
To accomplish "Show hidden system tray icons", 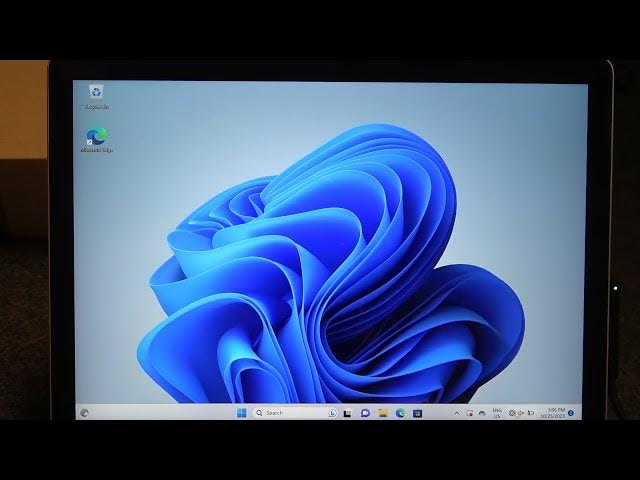I will [x=457, y=413].
